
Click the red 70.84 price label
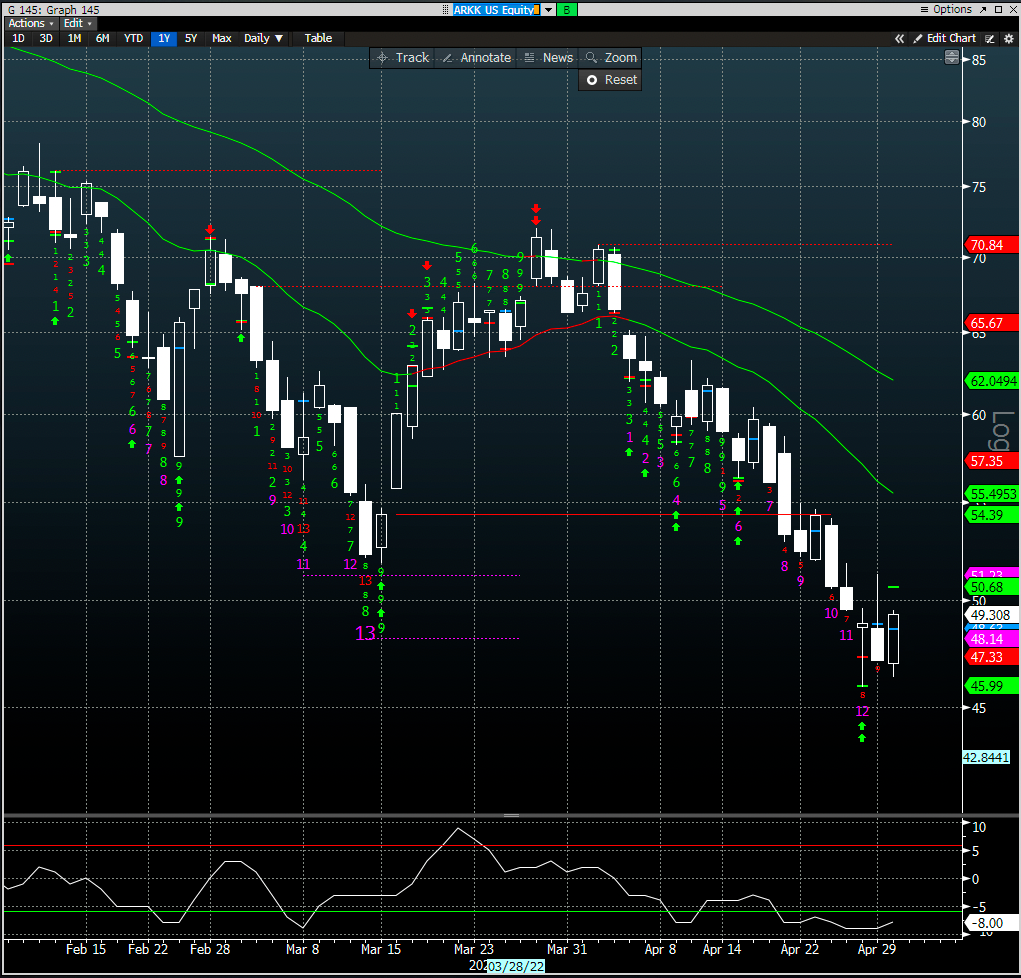pyautogui.click(x=990, y=245)
